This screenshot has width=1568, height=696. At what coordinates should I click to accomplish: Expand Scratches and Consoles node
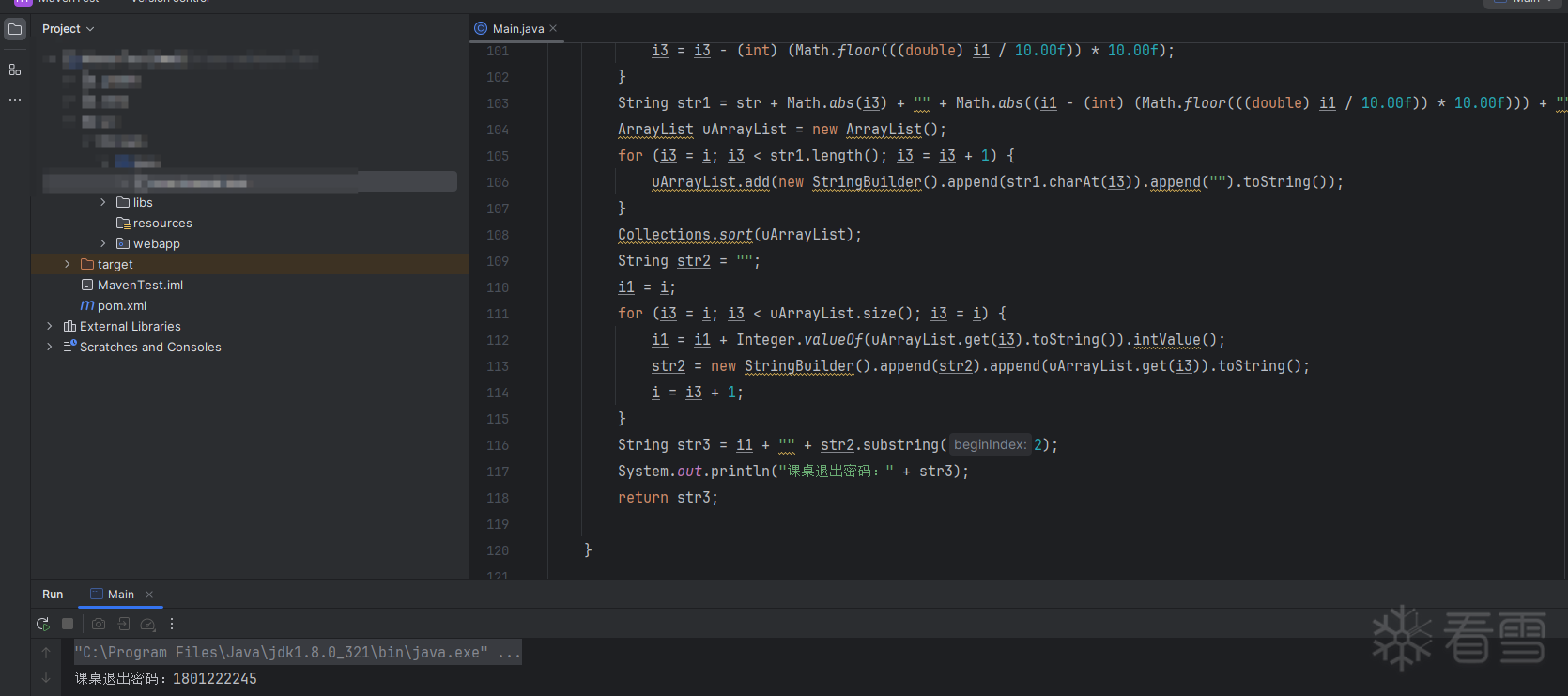tap(50, 347)
